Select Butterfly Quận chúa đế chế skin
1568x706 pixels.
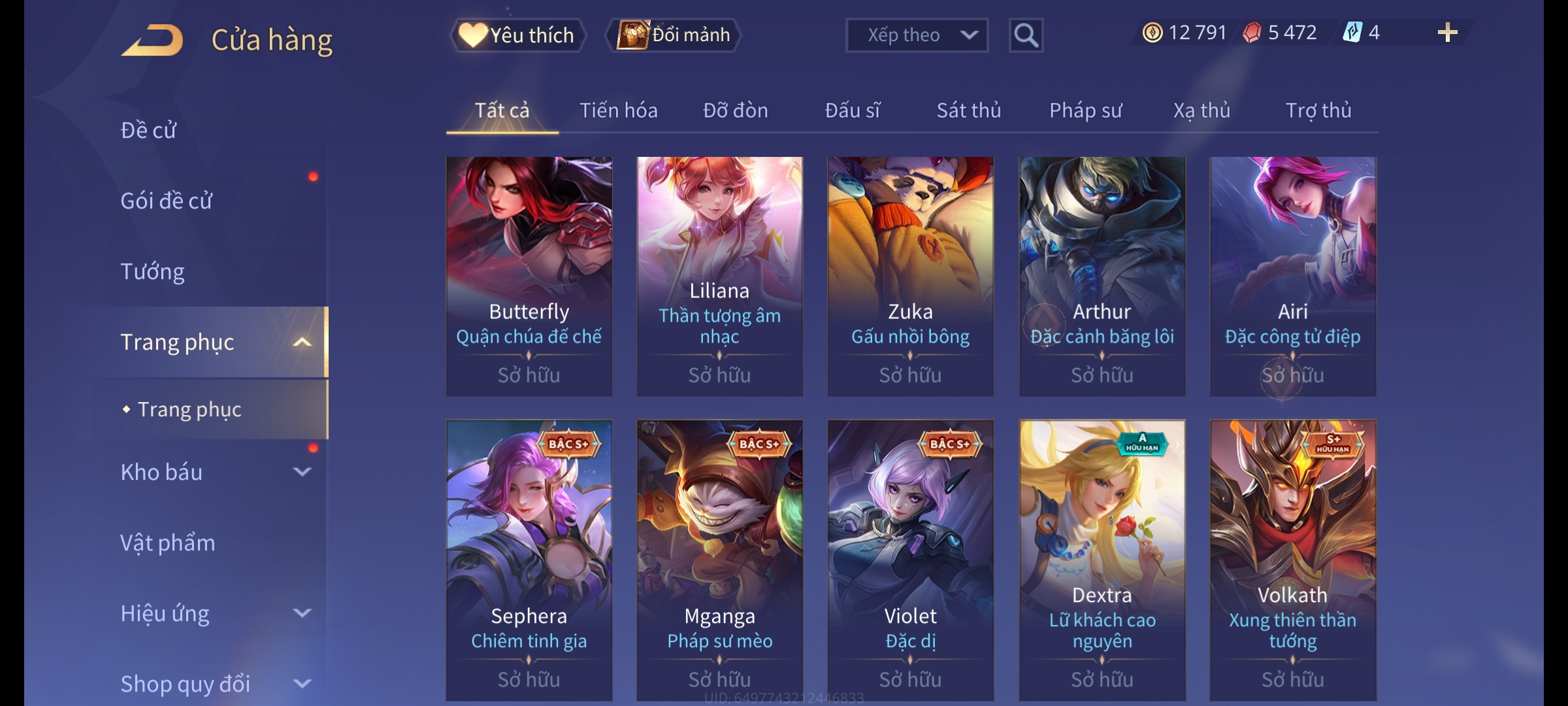tap(529, 276)
